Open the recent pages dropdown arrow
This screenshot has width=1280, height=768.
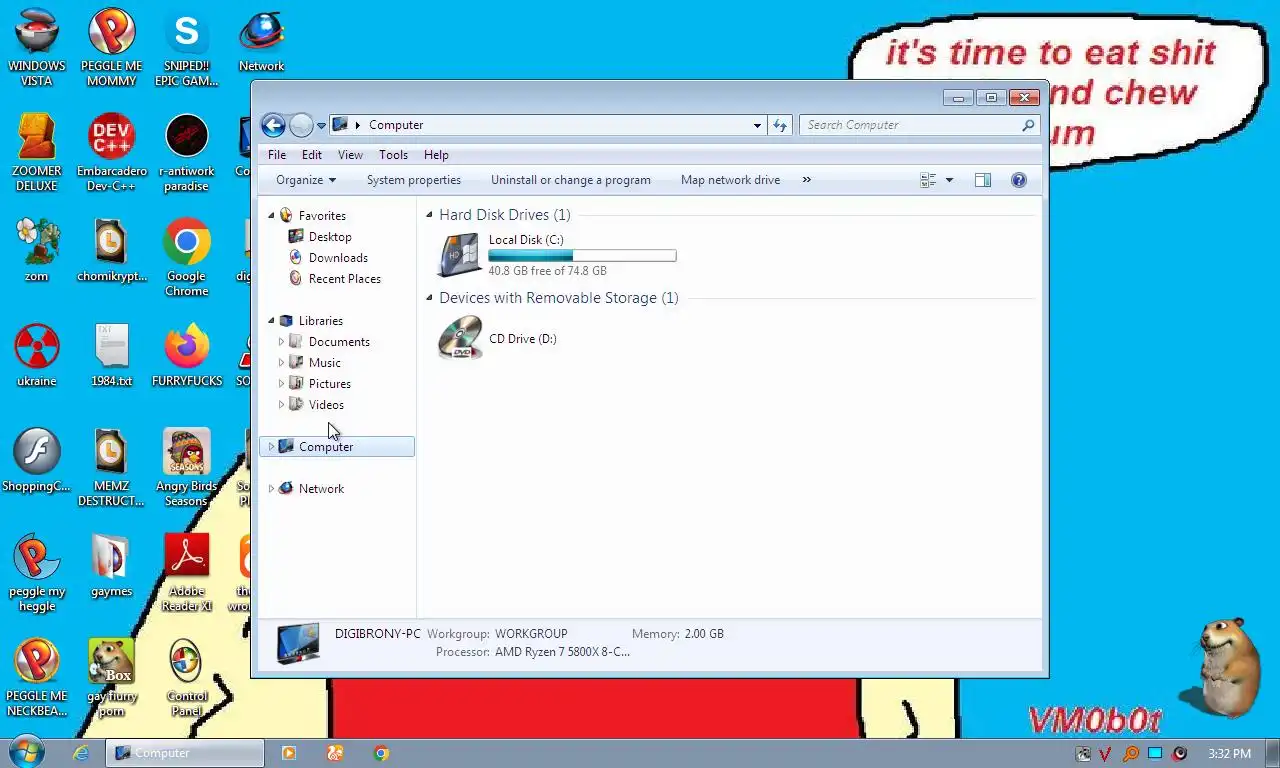click(321, 126)
